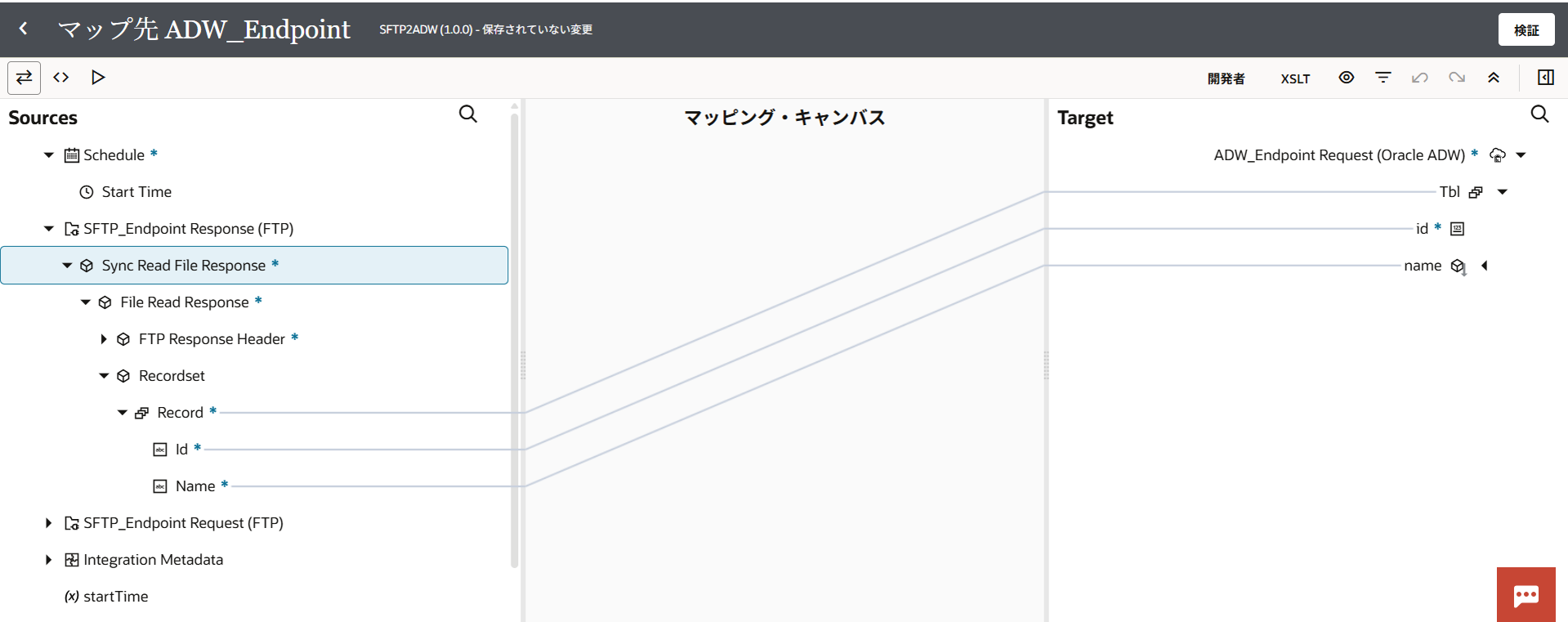Click the Integration Metadata icon

[72, 560]
